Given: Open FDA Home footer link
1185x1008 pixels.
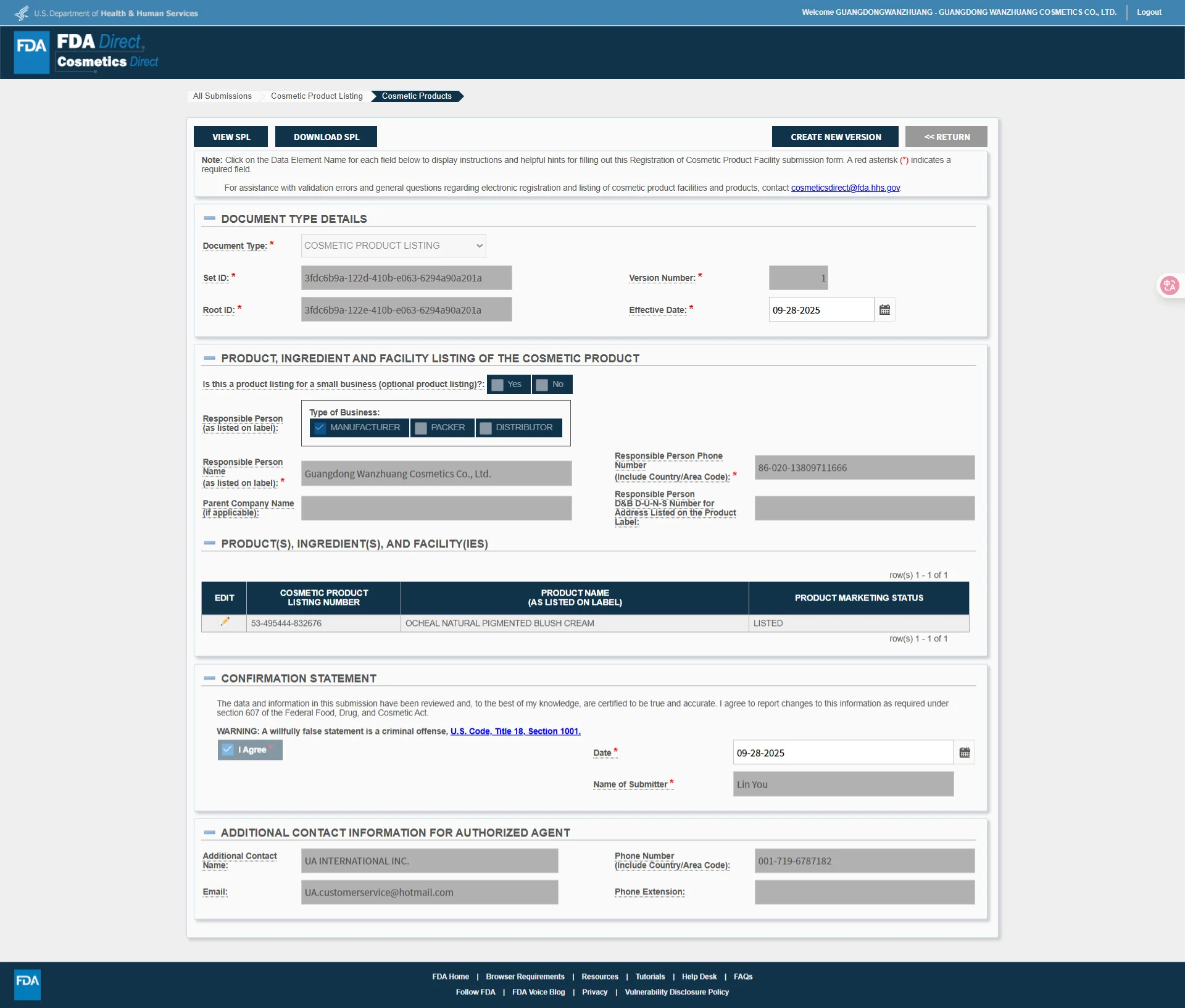Looking at the screenshot, I should tap(451, 977).
